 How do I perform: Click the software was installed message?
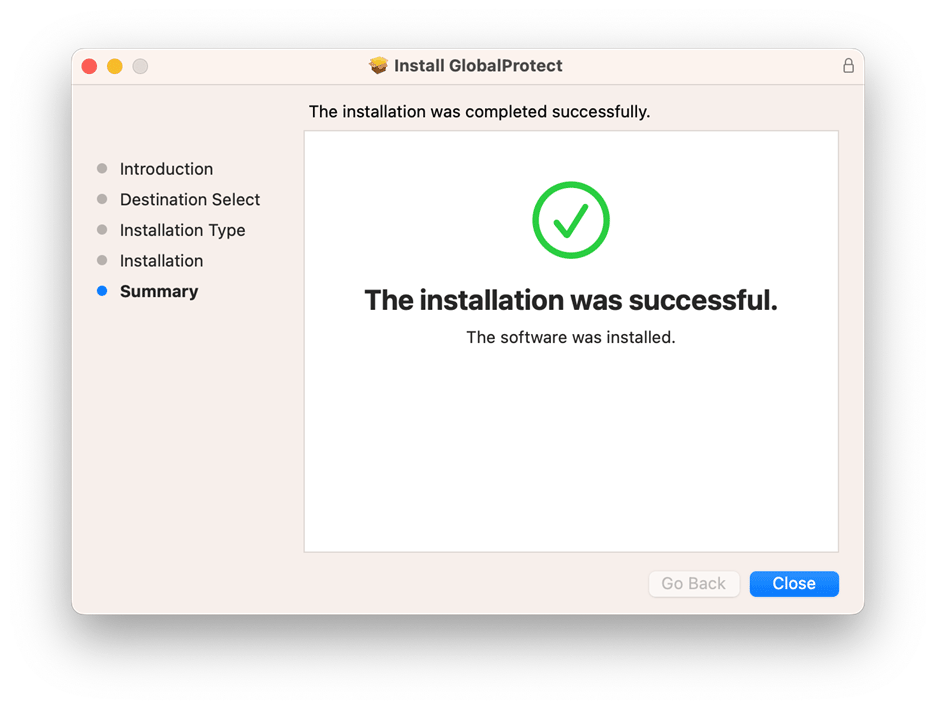pyautogui.click(x=570, y=337)
